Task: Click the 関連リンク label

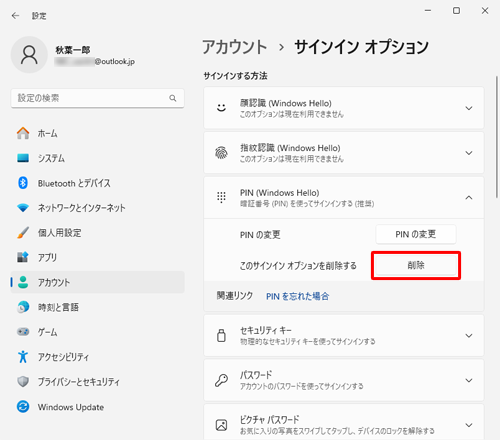Action: (235, 296)
